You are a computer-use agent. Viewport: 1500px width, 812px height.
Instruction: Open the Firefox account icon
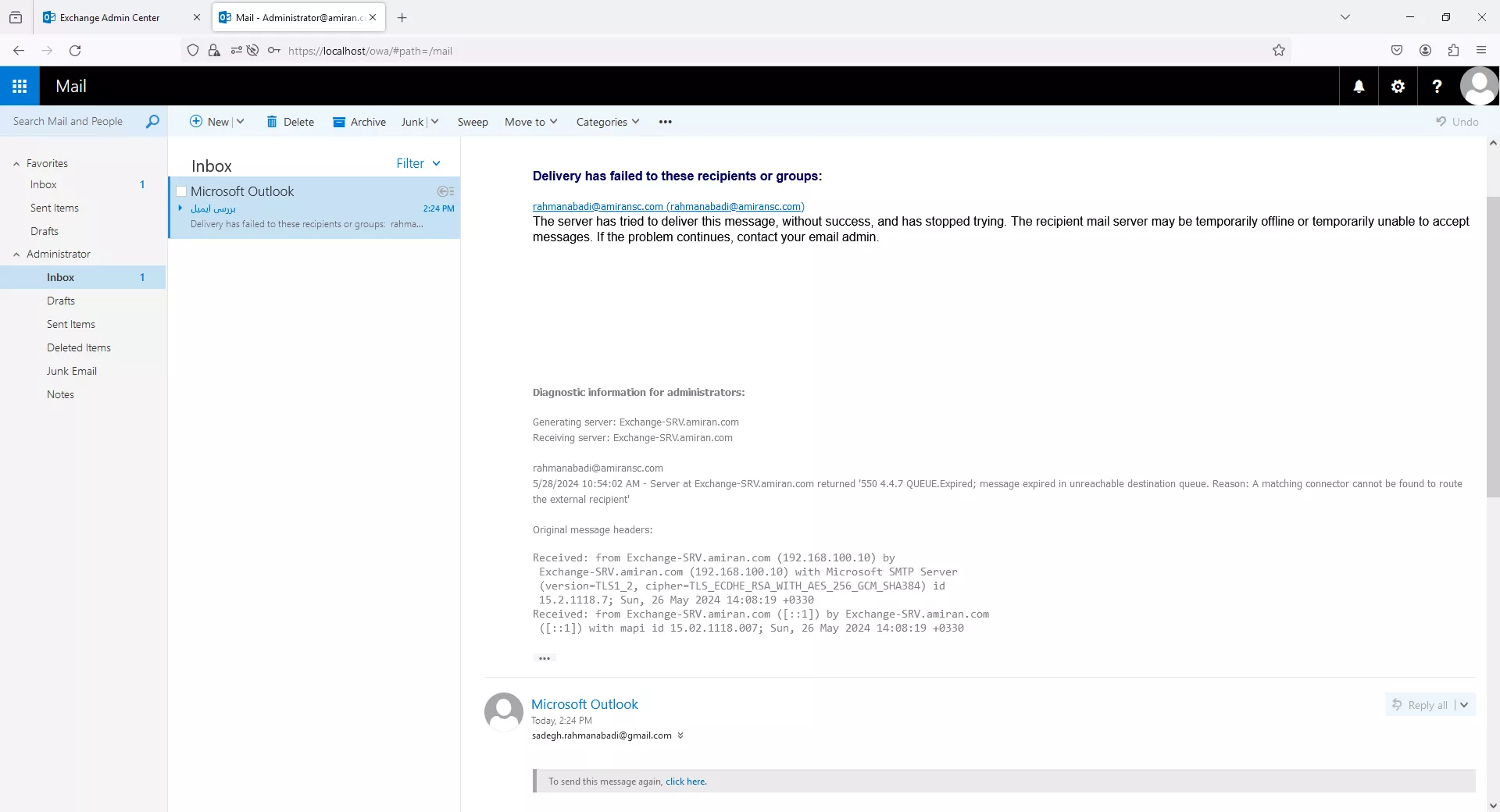pyautogui.click(x=1425, y=51)
